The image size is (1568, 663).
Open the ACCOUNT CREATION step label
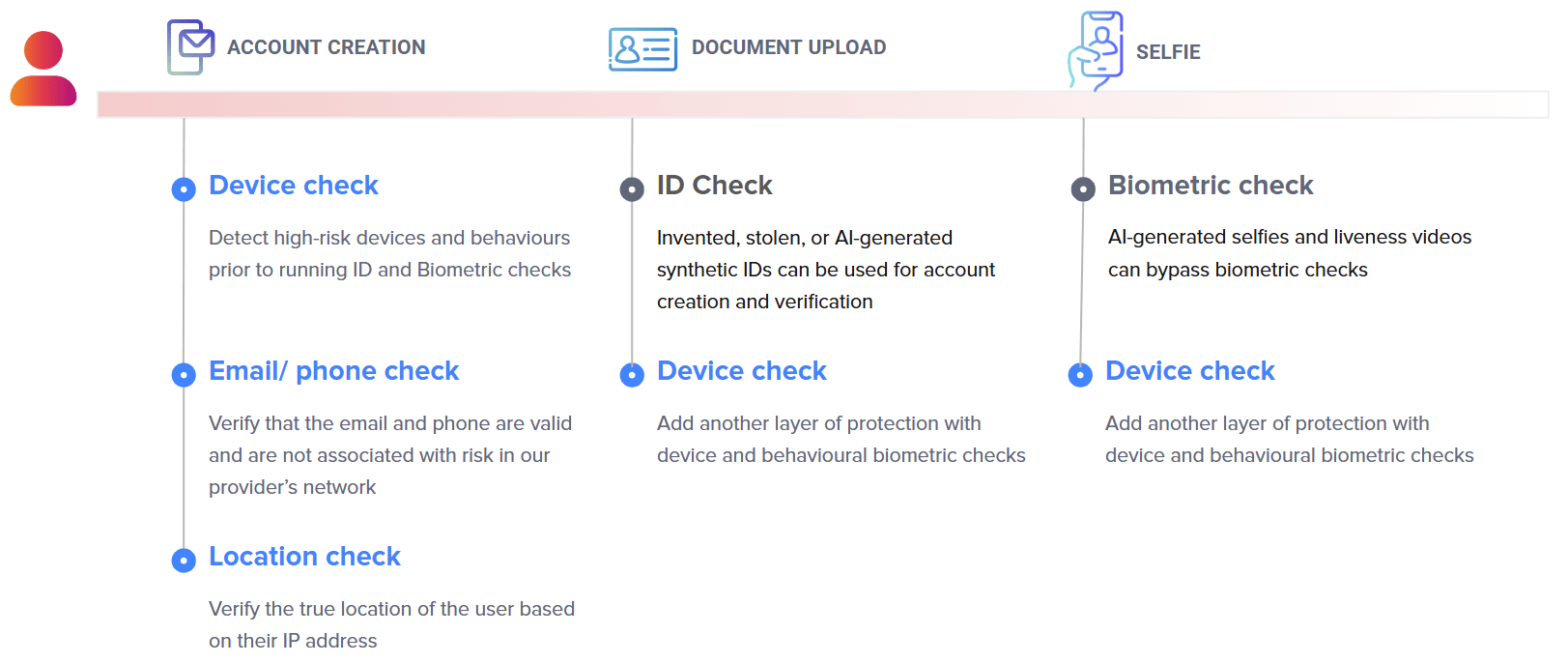point(326,47)
